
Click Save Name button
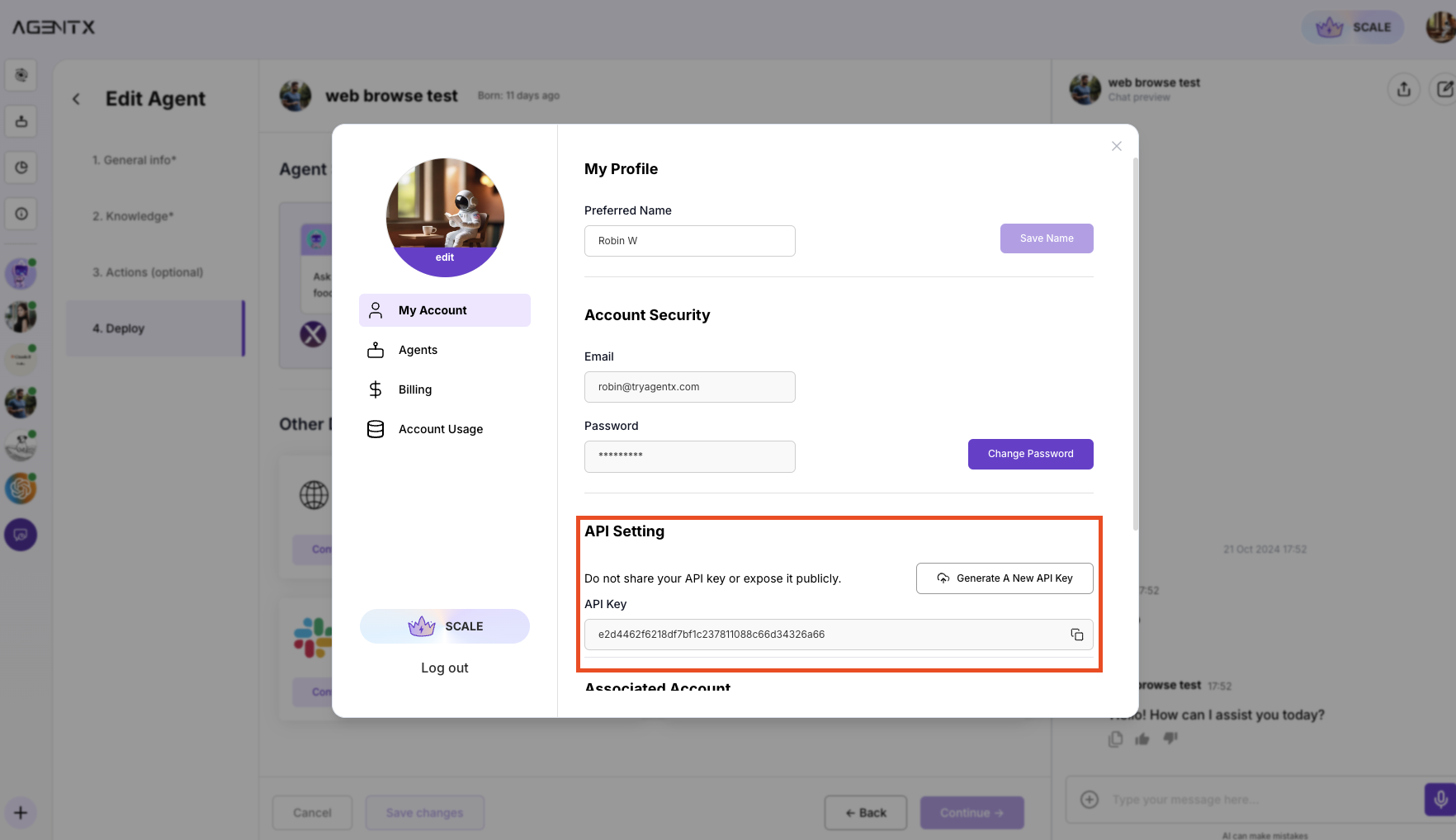pos(1047,238)
